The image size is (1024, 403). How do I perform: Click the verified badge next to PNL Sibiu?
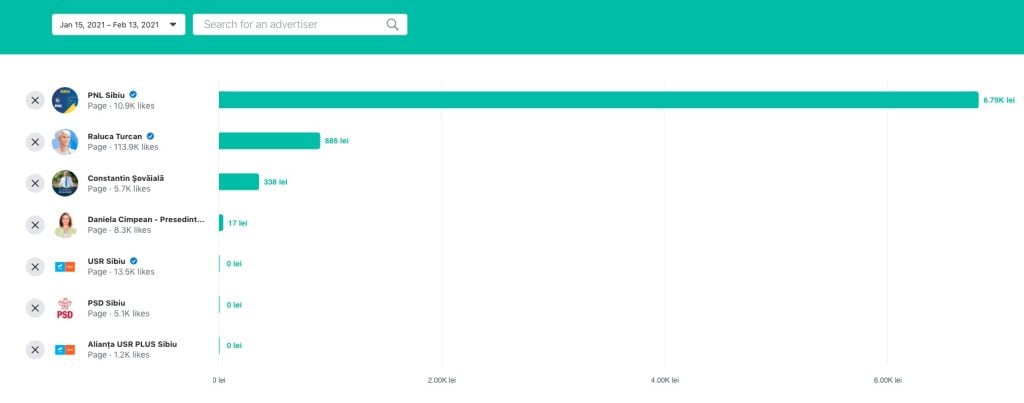(133, 95)
